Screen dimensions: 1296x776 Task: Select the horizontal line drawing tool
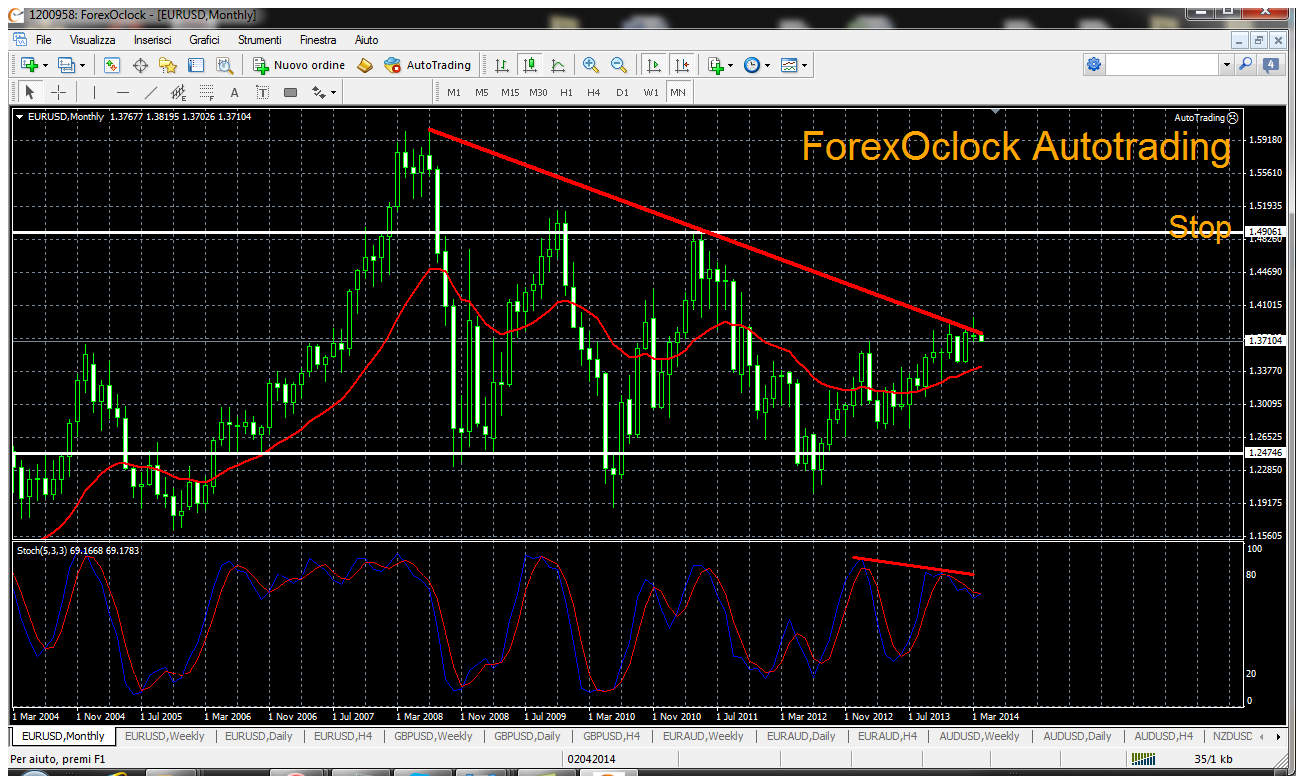122,93
